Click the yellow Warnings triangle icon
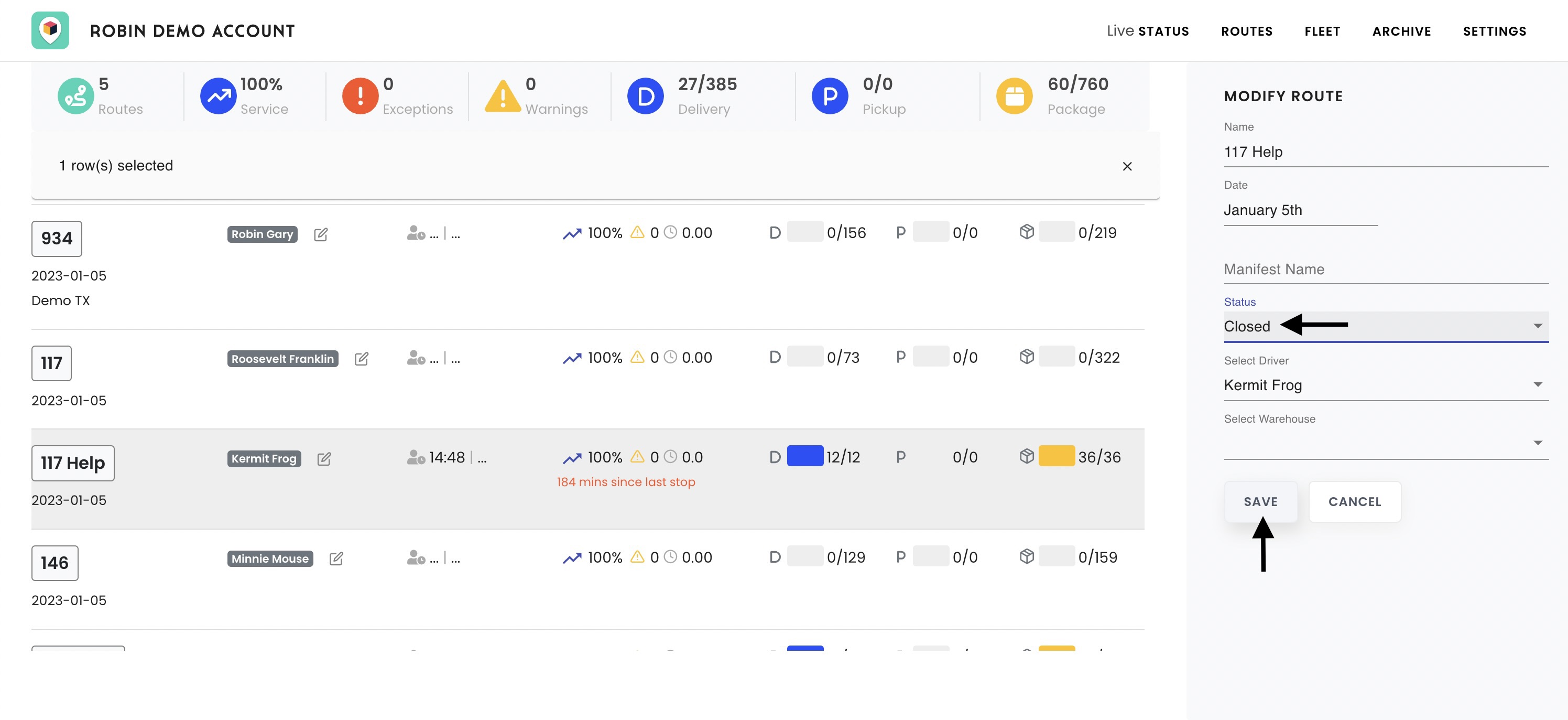This screenshot has height=720, width=1568. 503,96
